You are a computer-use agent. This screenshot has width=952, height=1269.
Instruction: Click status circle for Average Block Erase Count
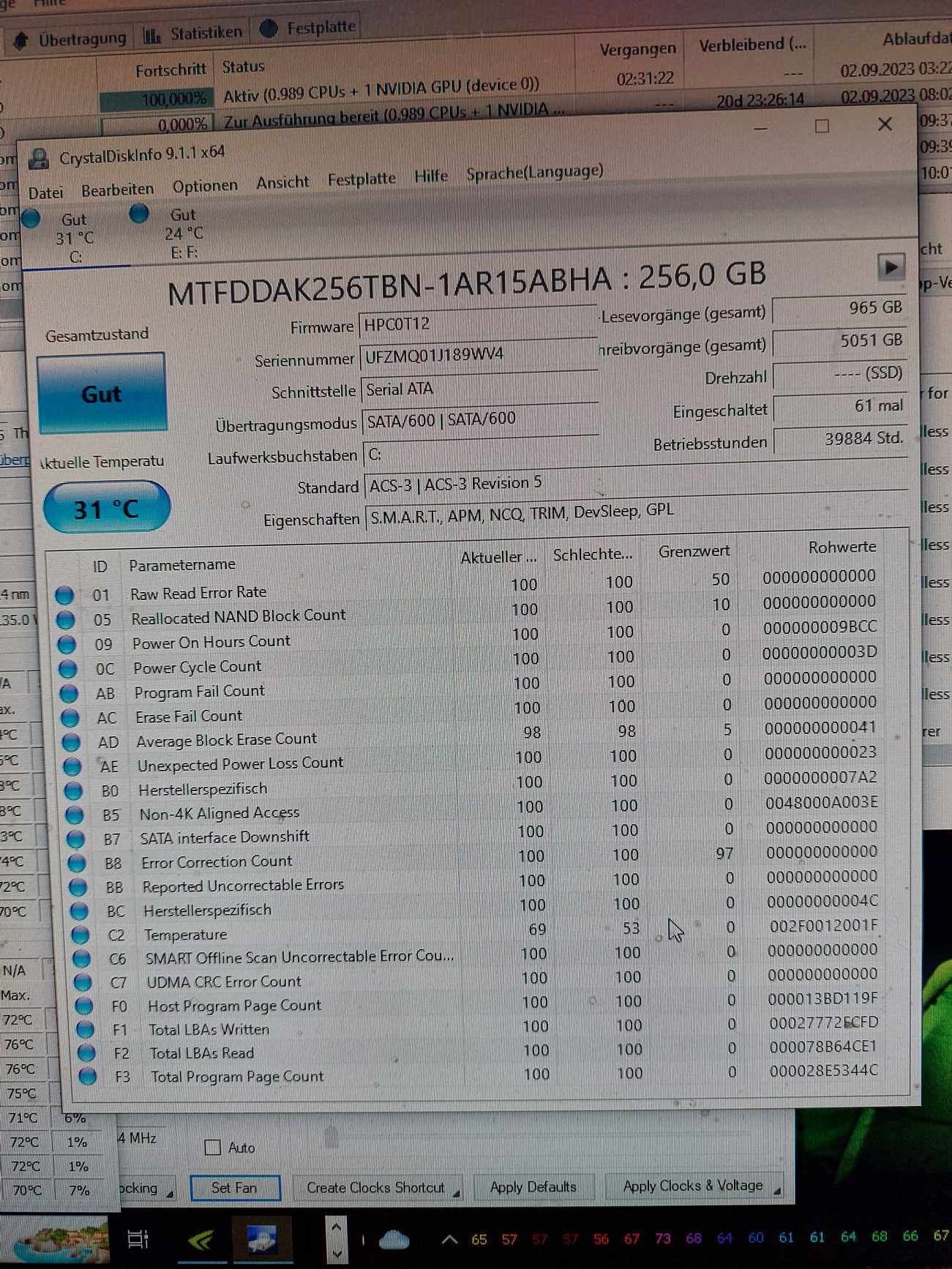click(x=71, y=742)
